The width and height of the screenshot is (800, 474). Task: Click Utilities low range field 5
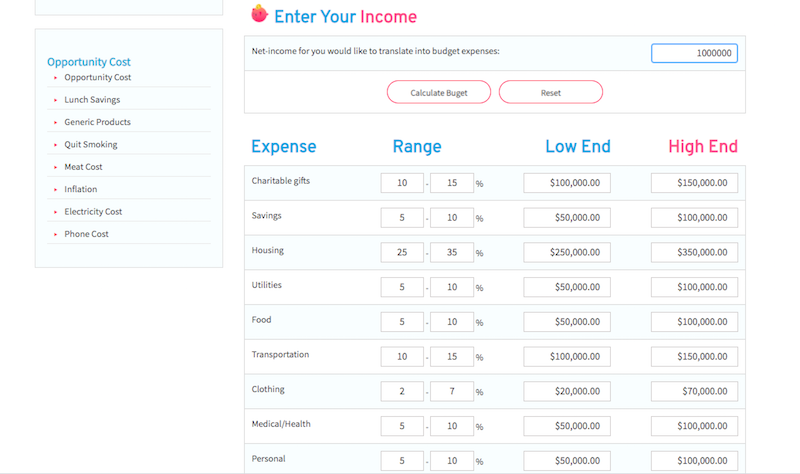[402, 287]
